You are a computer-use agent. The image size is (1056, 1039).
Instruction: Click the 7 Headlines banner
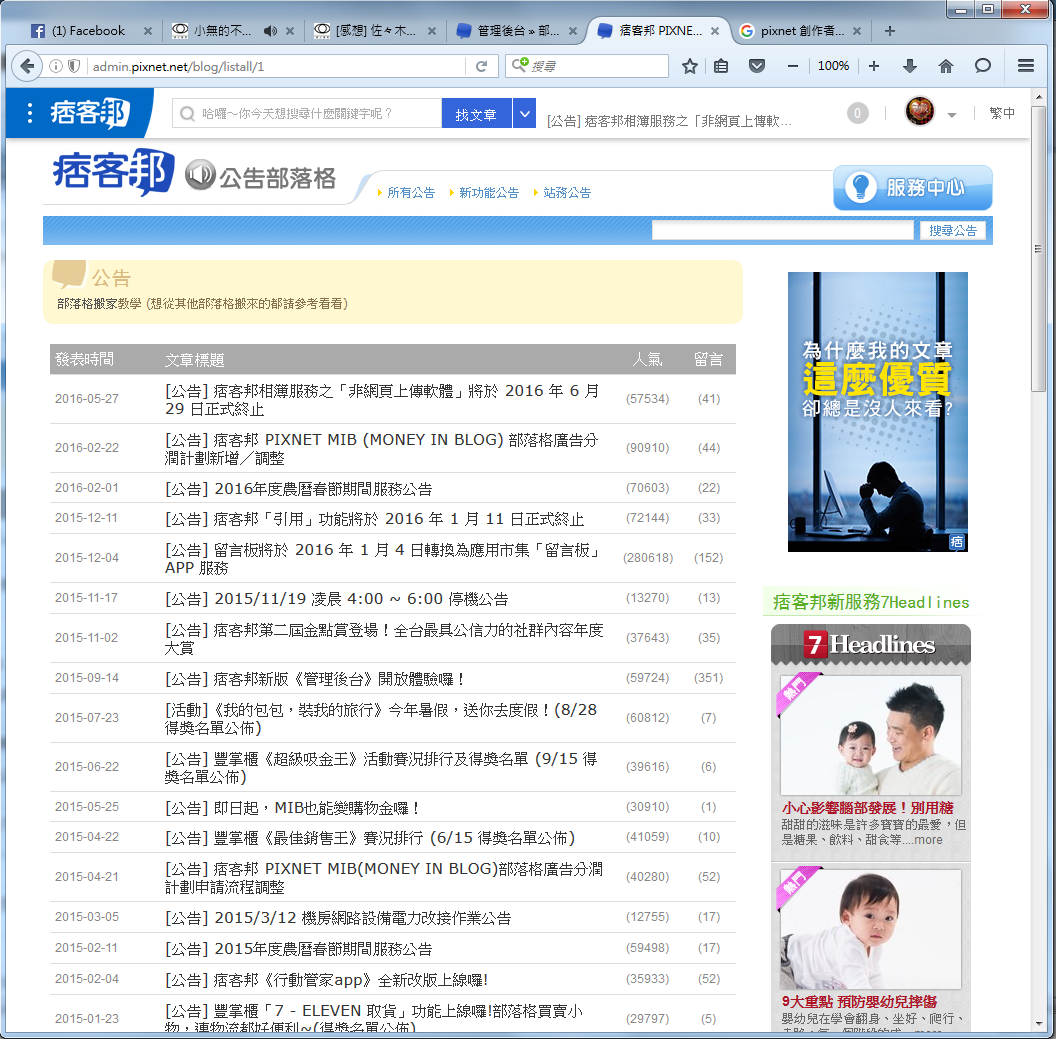click(871, 644)
